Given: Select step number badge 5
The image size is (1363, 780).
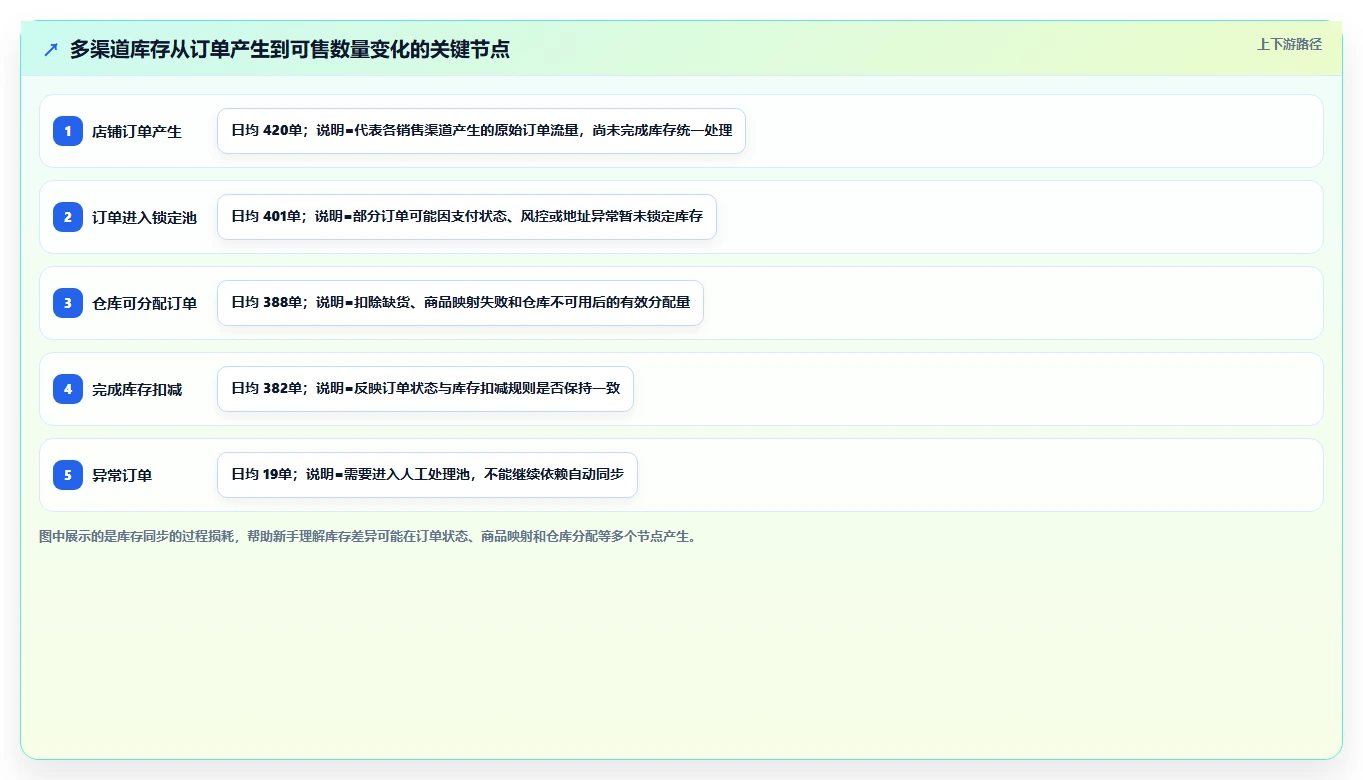Looking at the screenshot, I should pos(68,475).
